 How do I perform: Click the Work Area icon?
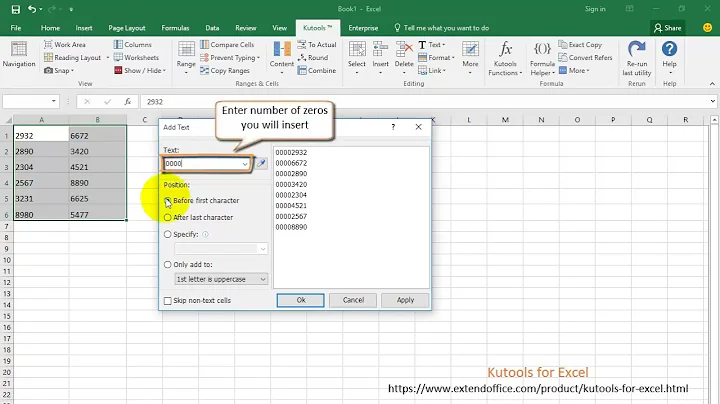48,45
